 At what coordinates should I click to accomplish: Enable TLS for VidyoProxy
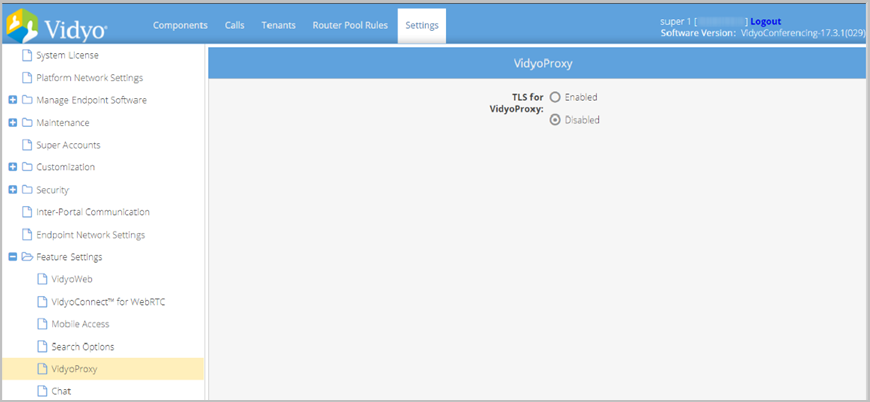tap(555, 97)
